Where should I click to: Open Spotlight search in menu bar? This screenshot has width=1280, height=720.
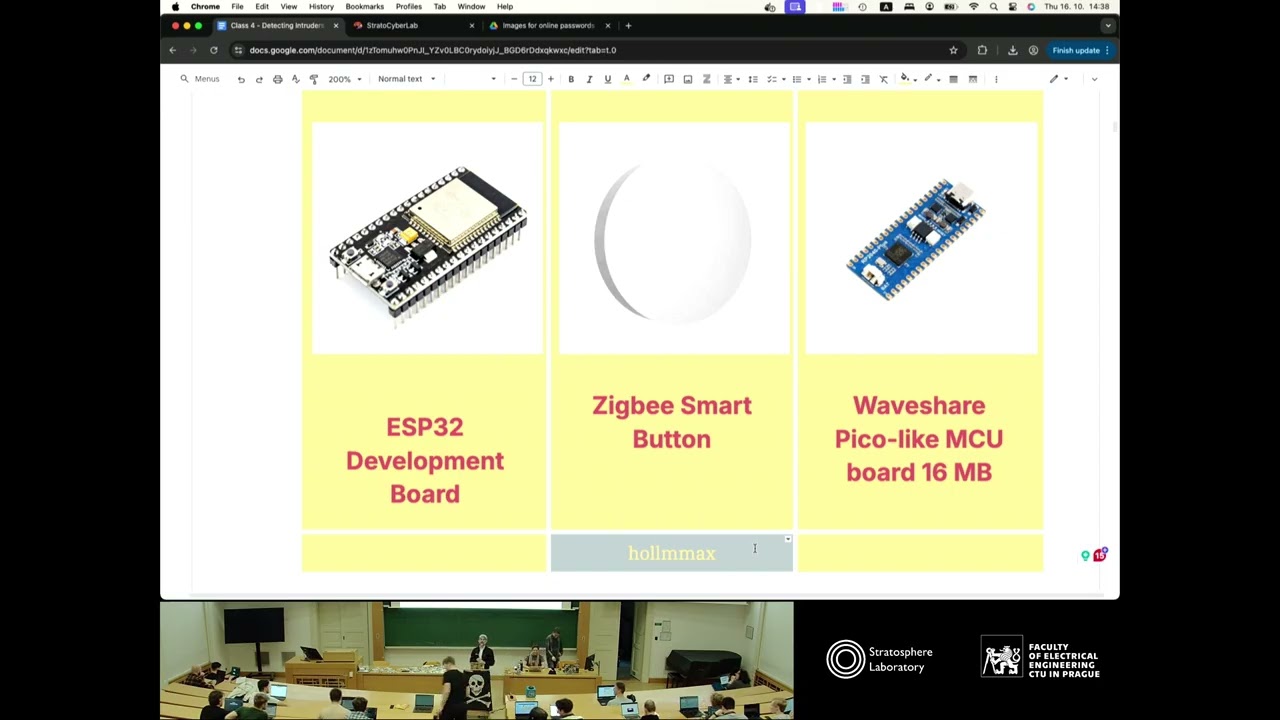(x=993, y=7)
